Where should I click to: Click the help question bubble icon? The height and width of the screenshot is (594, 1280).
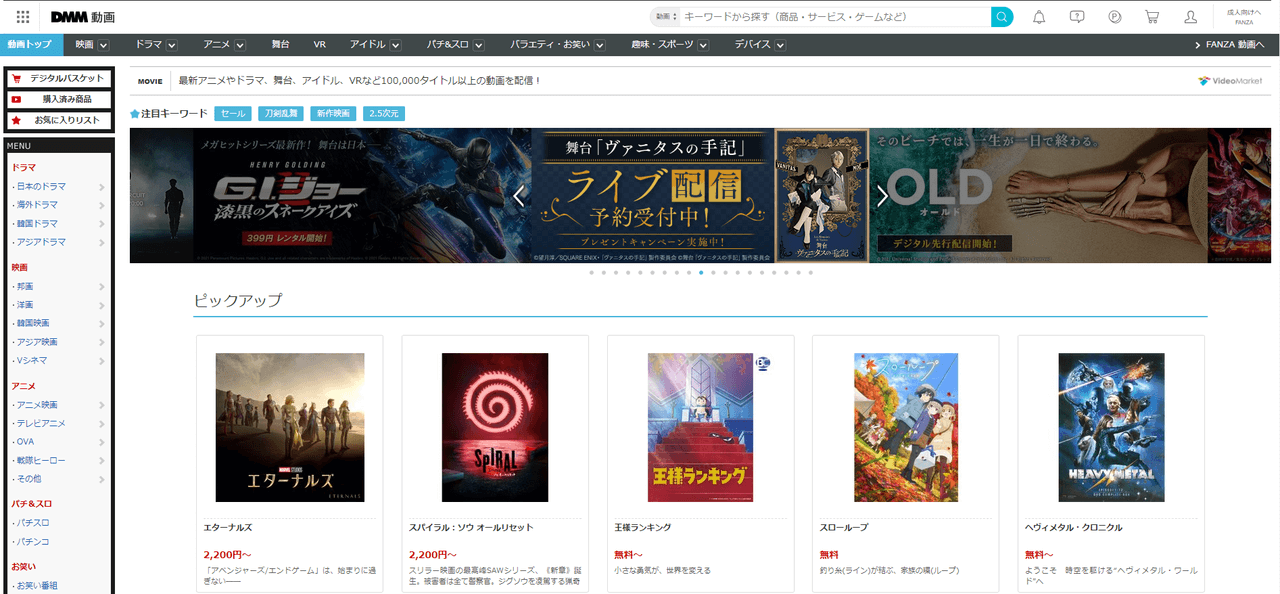click(x=1077, y=17)
